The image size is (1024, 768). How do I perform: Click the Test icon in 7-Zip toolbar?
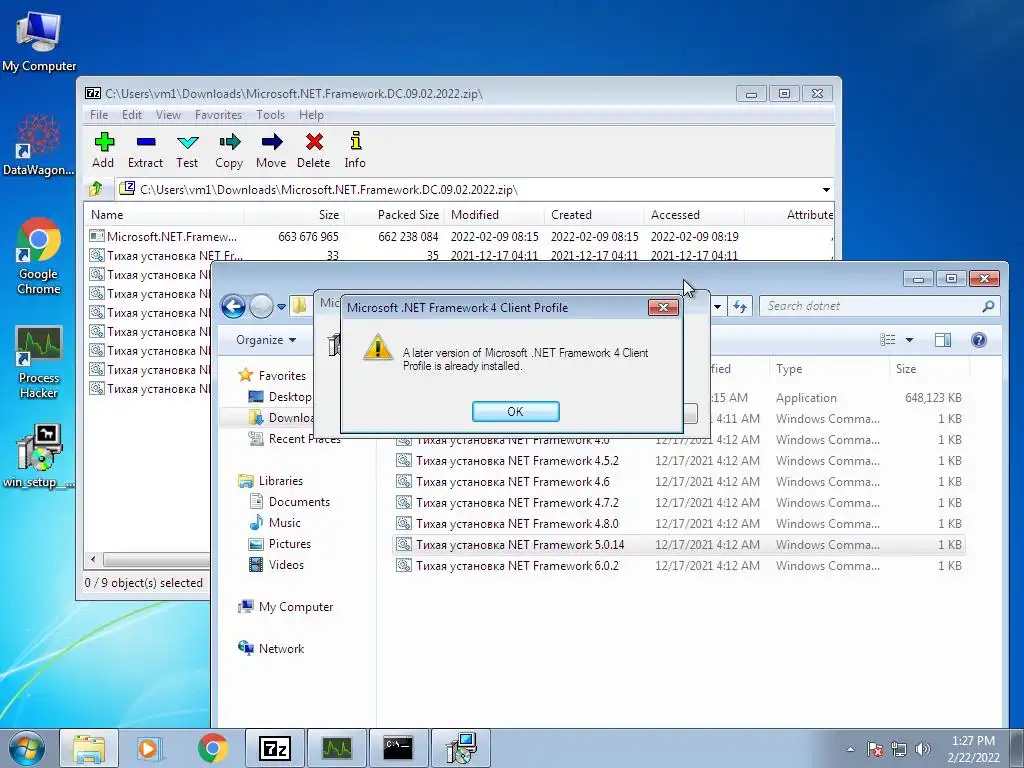[187, 150]
